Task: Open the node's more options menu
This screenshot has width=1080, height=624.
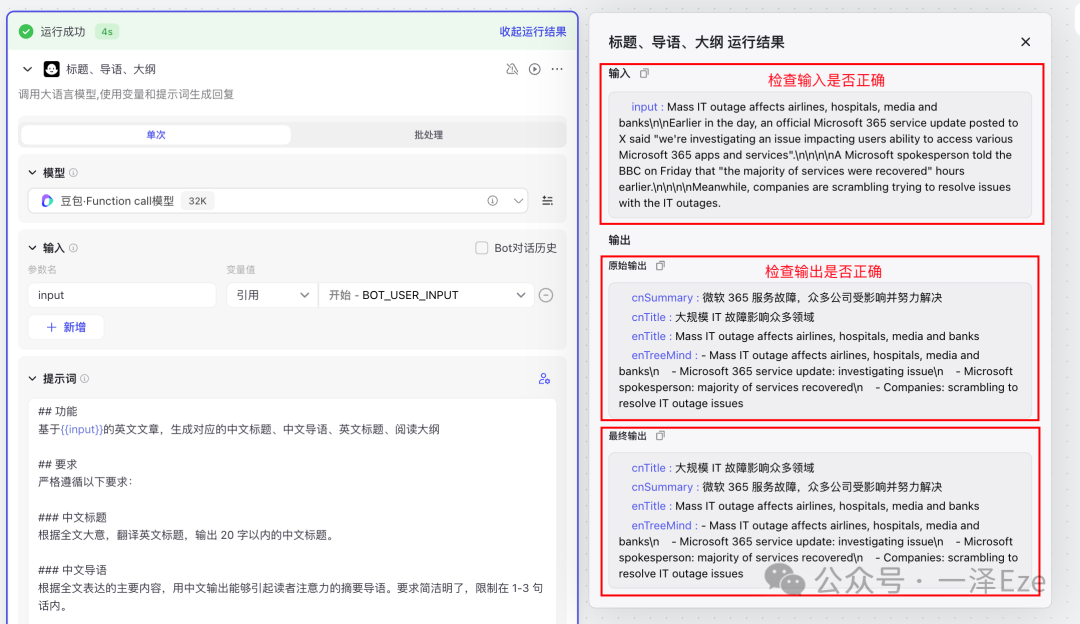Action: tap(557, 69)
